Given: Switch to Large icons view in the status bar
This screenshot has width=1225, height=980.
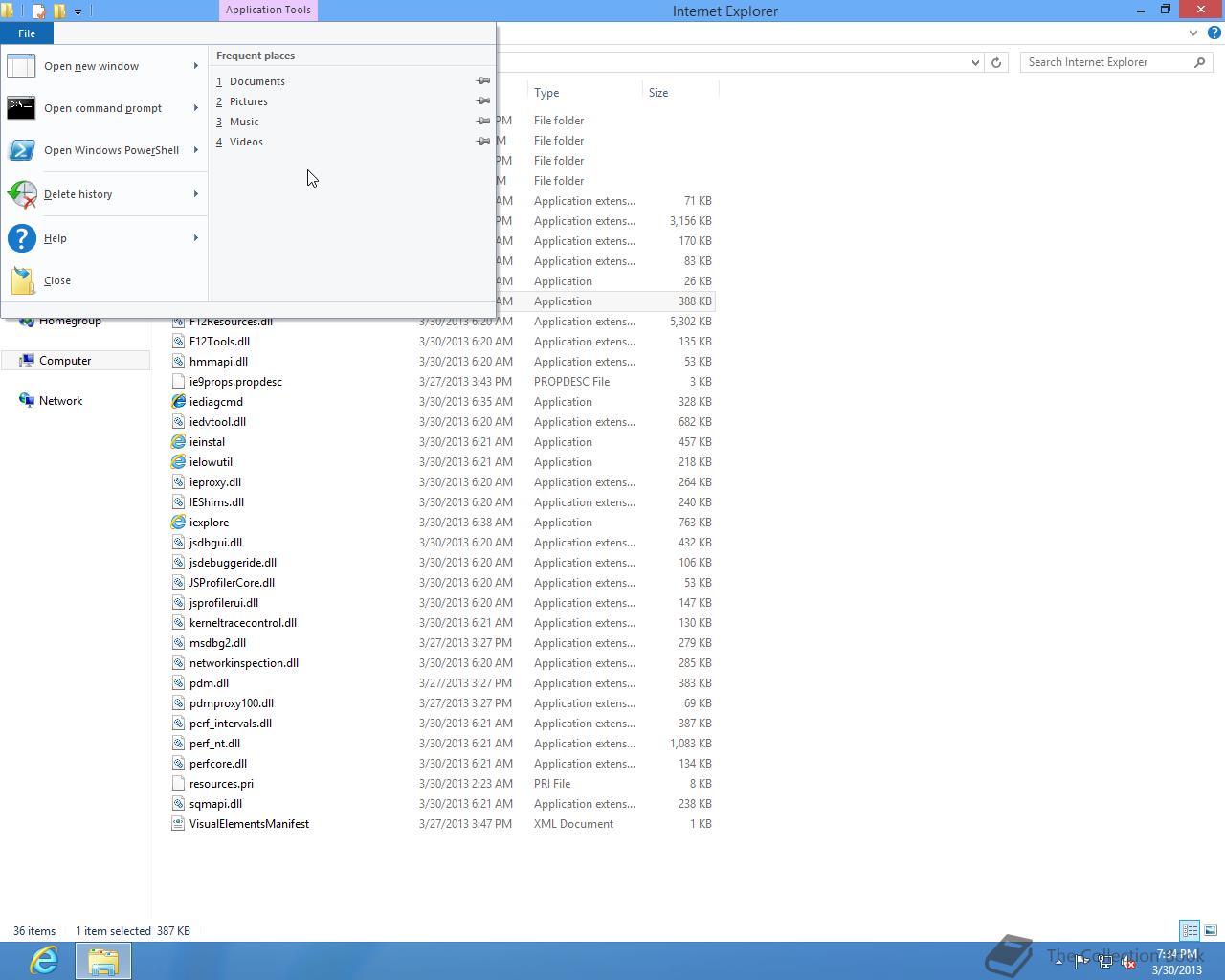Looking at the screenshot, I should coord(1211,930).
